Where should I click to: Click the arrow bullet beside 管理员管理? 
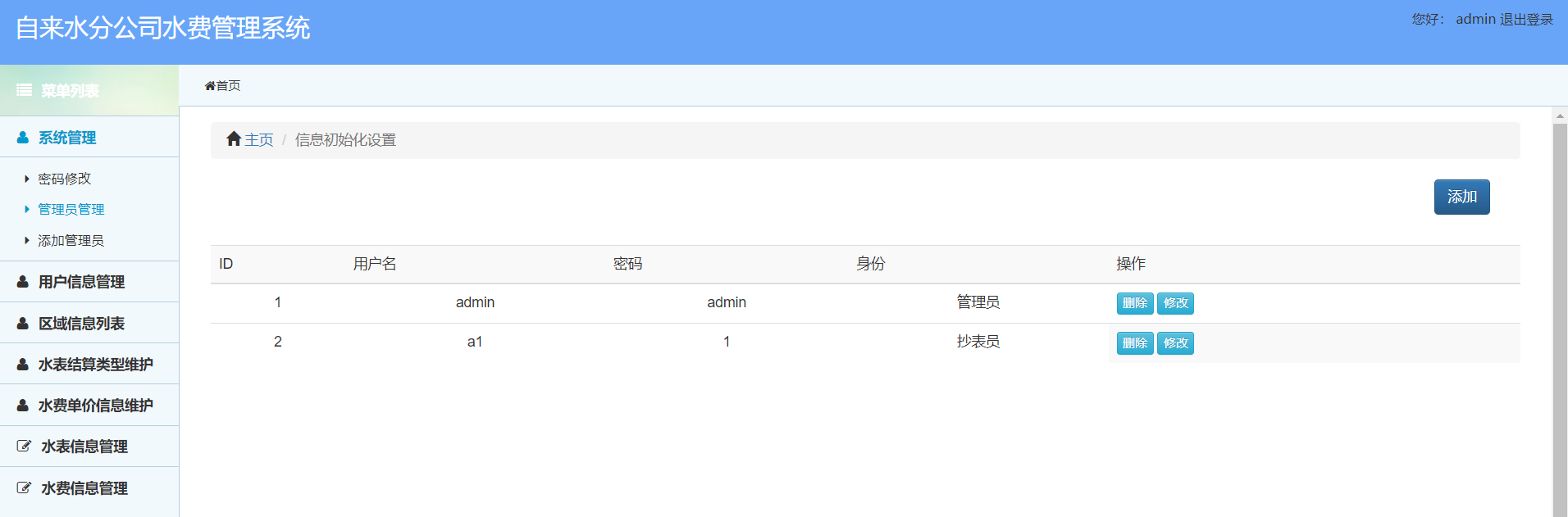point(27,210)
